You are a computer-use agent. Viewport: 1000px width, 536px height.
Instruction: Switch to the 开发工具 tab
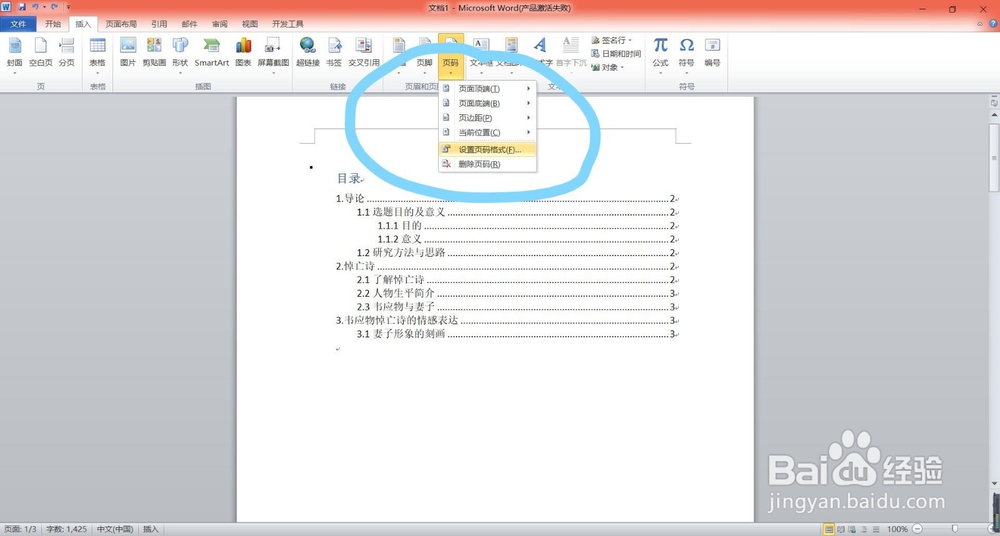(288, 24)
